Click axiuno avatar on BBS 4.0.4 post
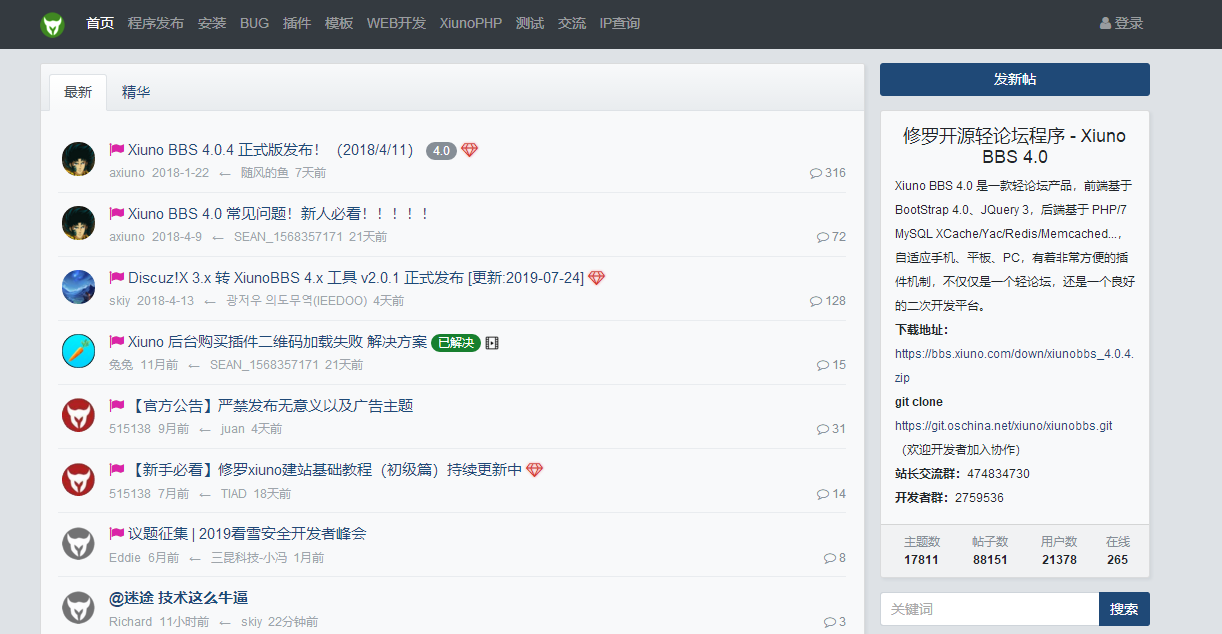 pos(78,158)
